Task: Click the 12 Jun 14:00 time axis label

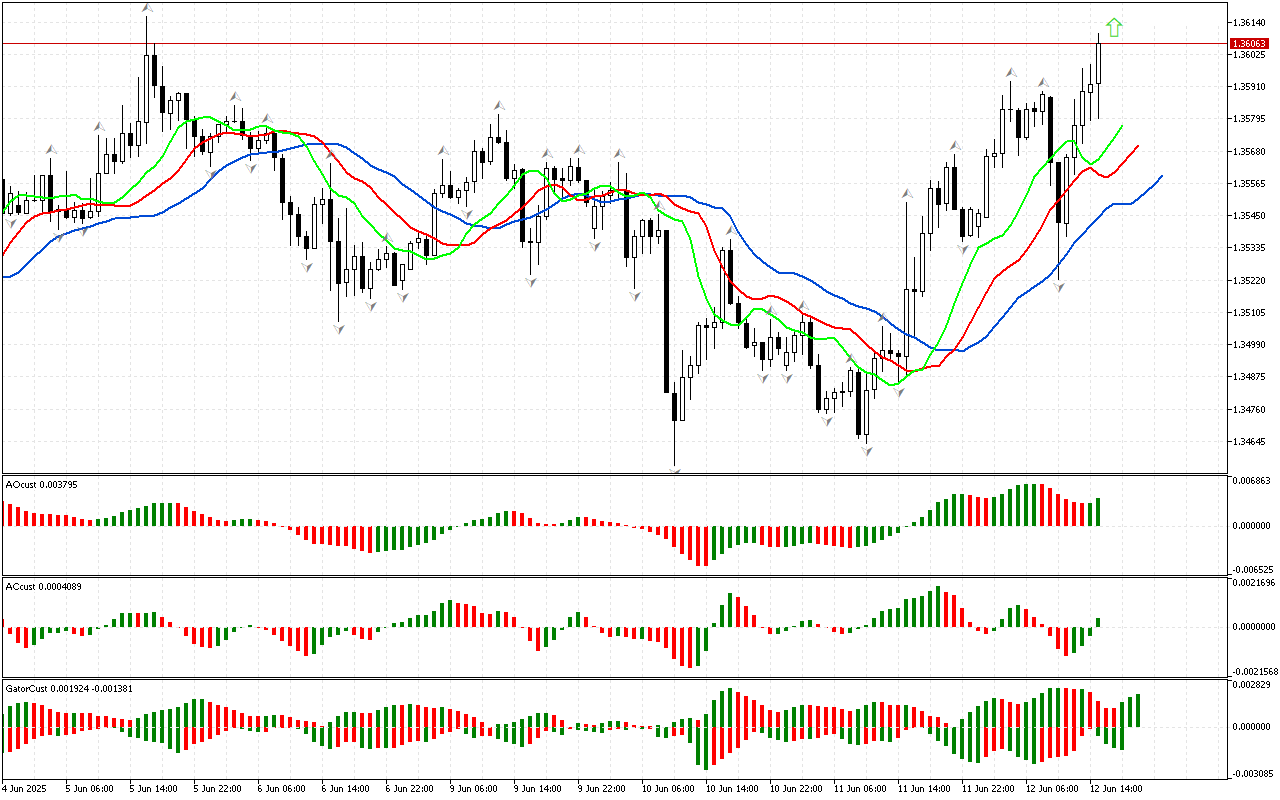Action: click(1116, 789)
